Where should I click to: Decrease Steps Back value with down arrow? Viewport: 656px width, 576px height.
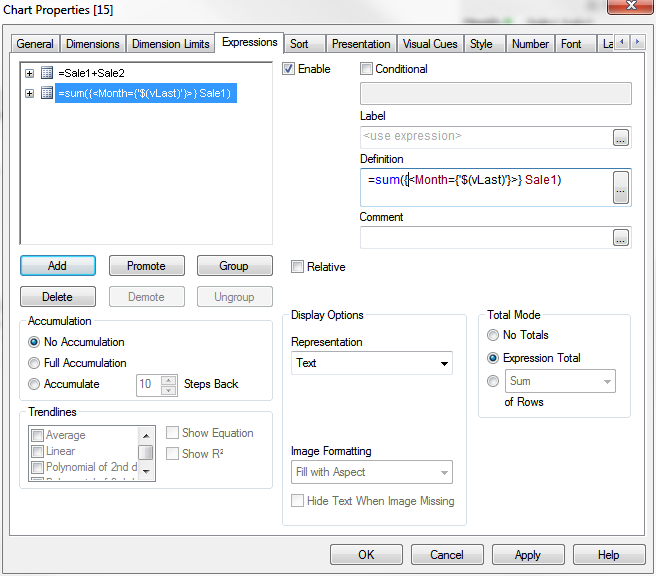point(169,390)
